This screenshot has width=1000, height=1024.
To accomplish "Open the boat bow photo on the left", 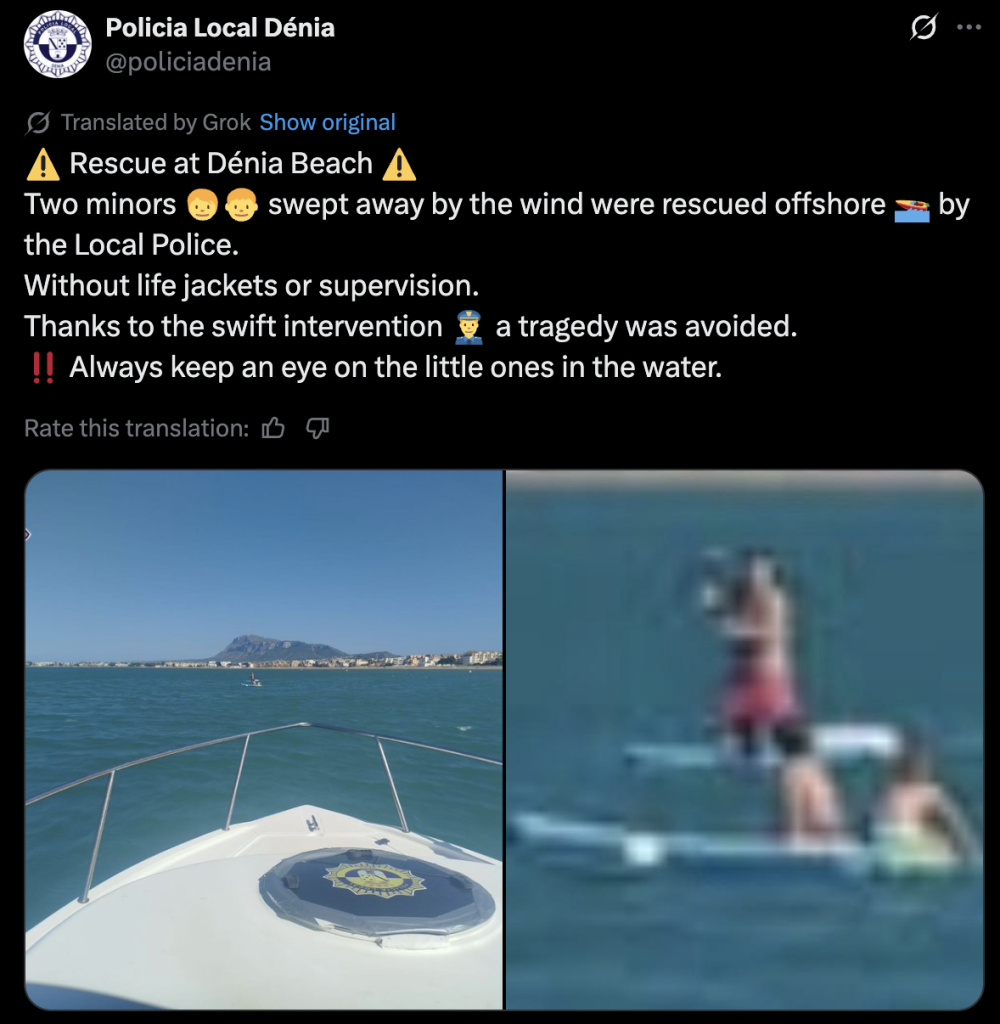I will [264, 739].
